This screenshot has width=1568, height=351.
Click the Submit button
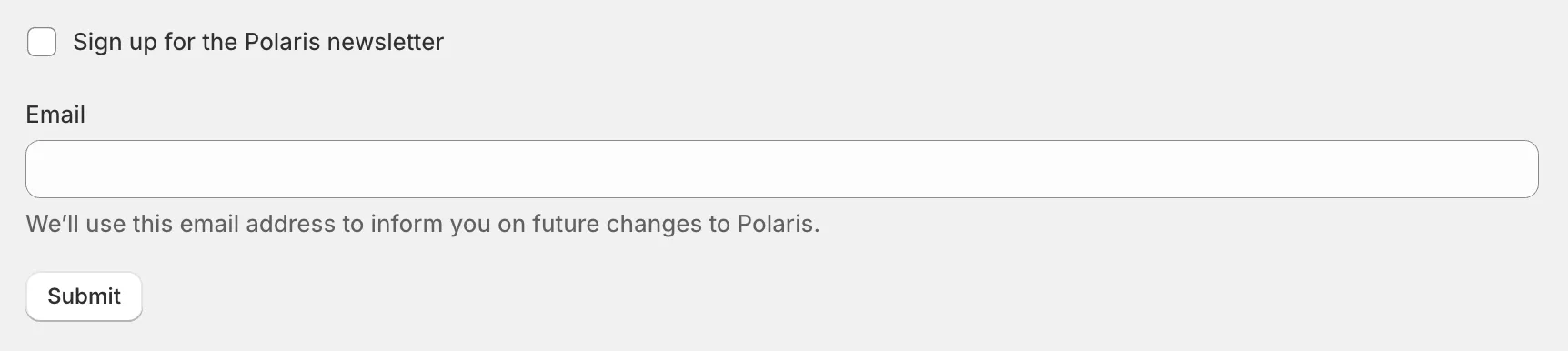coord(84,296)
